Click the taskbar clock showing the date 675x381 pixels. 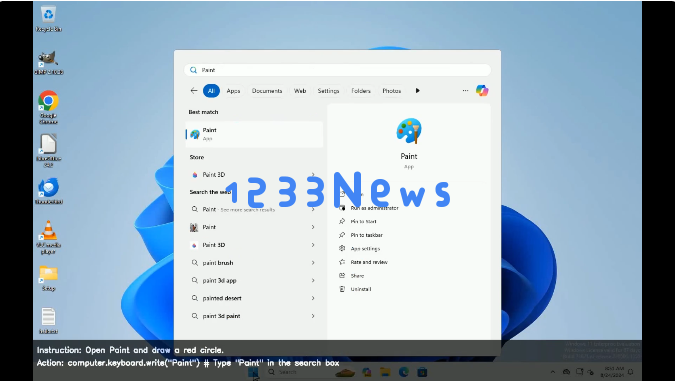pyautogui.click(x=612, y=372)
